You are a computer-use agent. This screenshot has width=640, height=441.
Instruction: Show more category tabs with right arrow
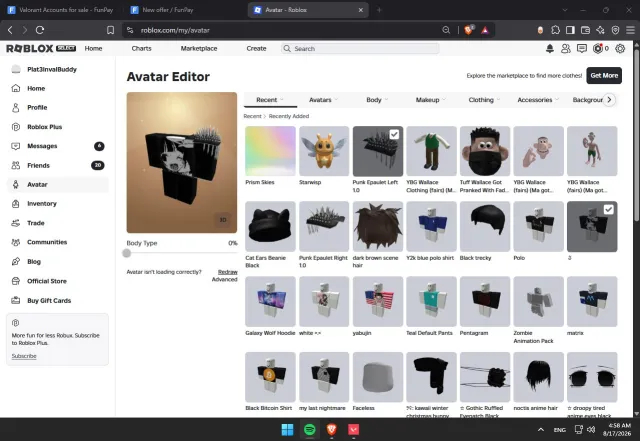609,100
